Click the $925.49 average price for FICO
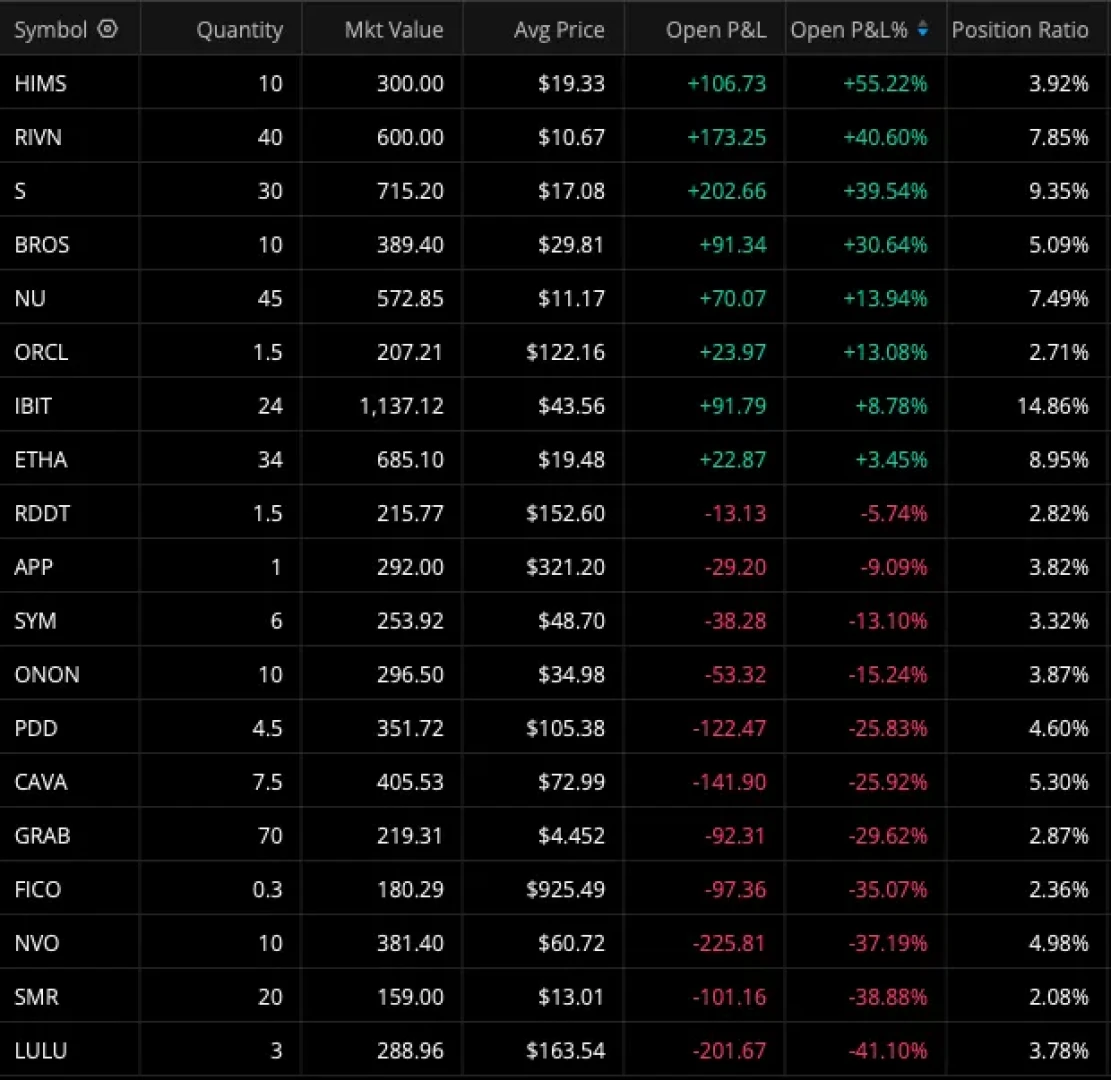This screenshot has height=1080, width=1111. click(x=565, y=890)
